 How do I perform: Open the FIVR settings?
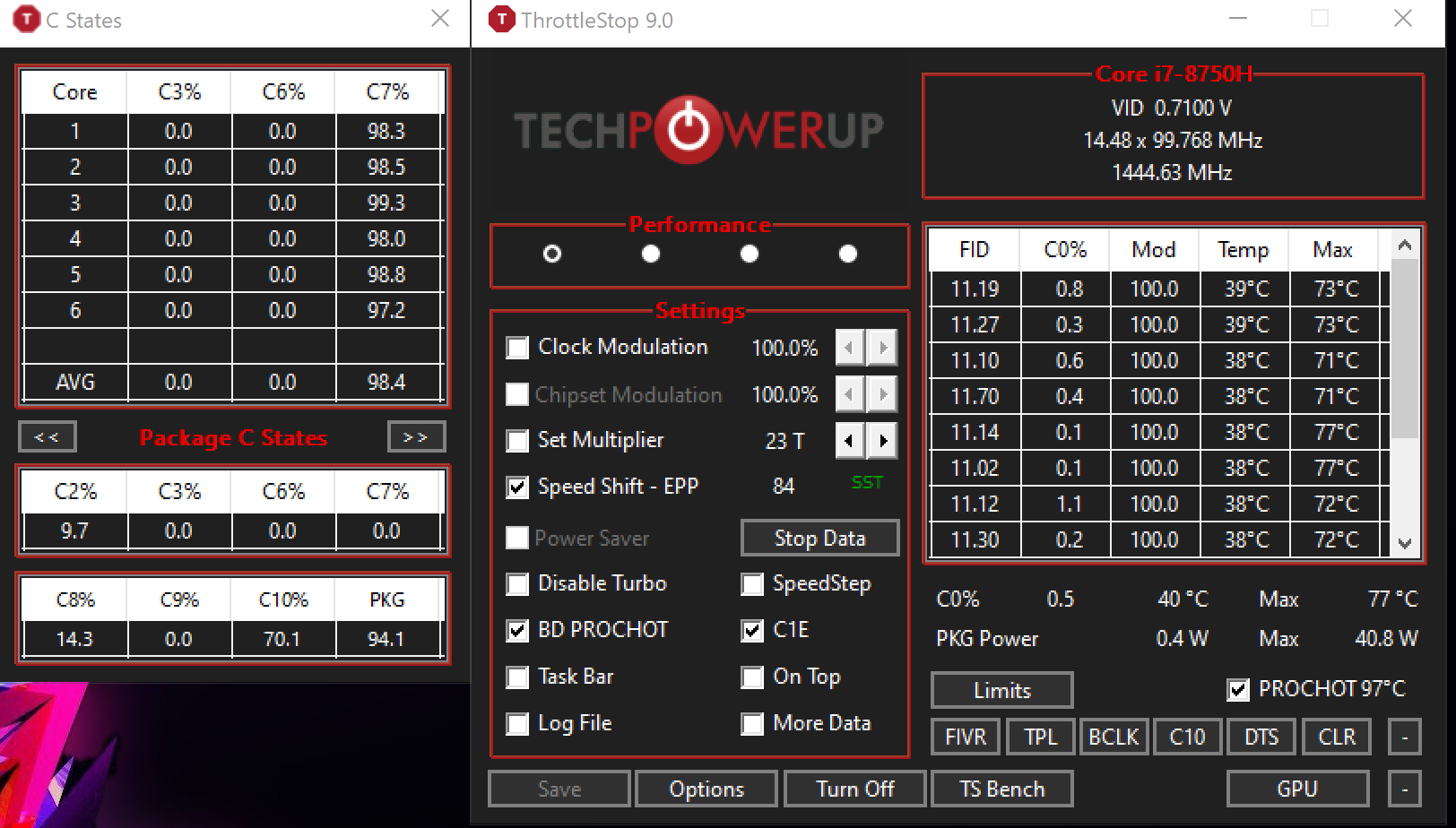click(x=966, y=737)
